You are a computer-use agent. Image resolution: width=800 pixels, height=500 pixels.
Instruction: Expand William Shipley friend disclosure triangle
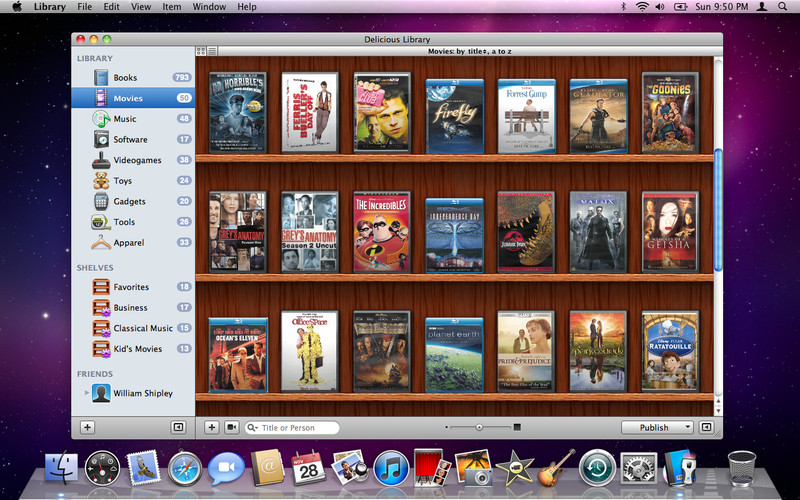pyautogui.click(x=85, y=393)
